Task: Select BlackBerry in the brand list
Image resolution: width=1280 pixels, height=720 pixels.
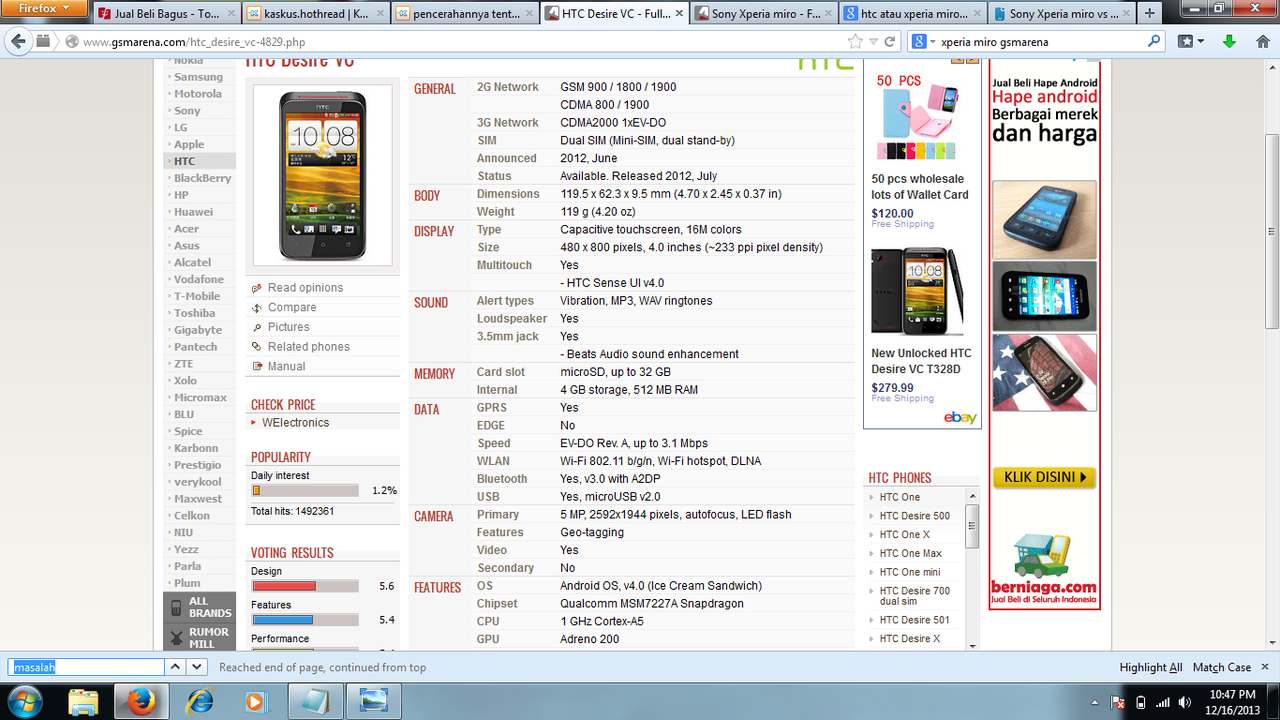Action: point(203,178)
